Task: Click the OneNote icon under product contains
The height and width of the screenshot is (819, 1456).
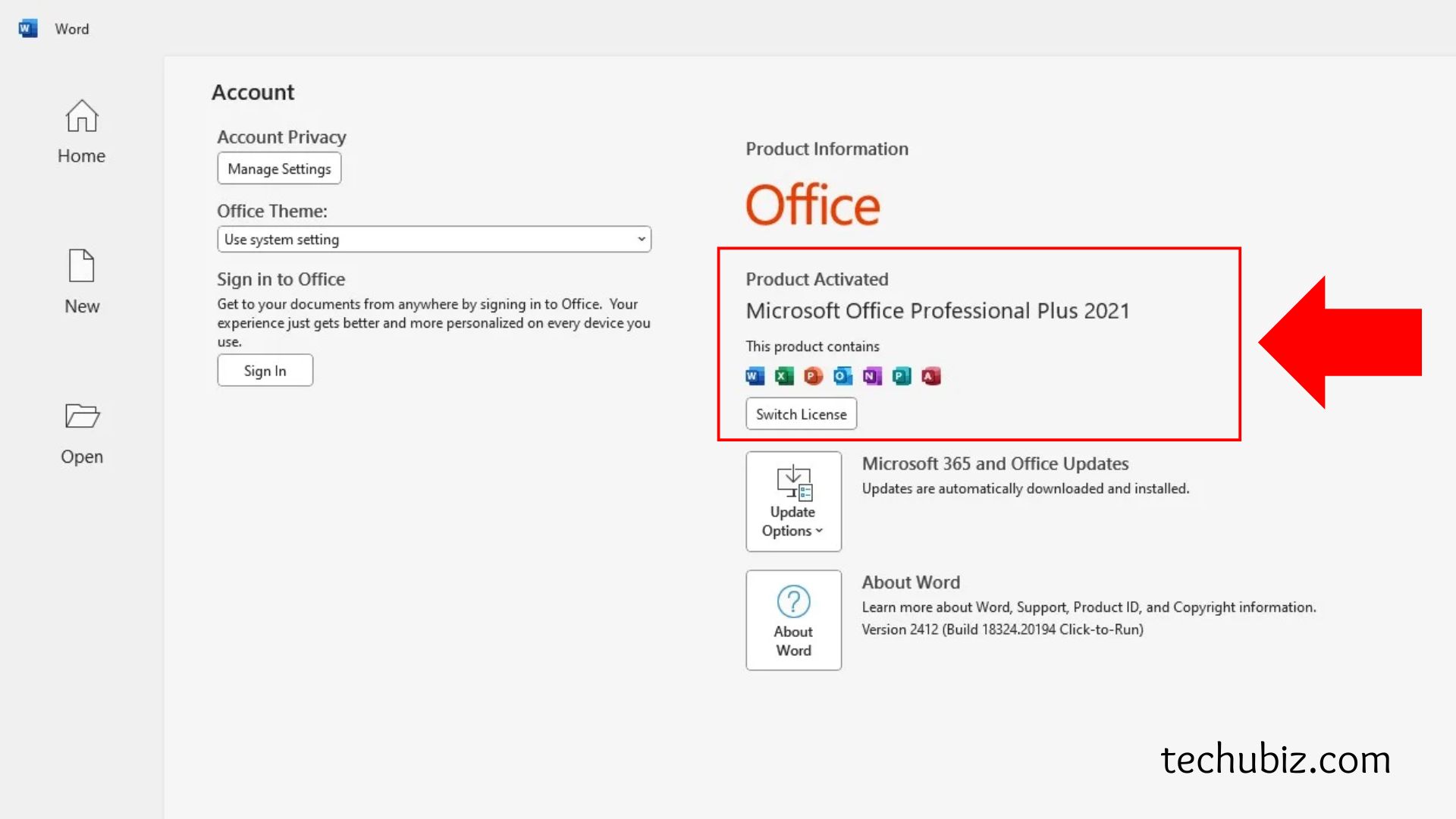Action: 872,376
